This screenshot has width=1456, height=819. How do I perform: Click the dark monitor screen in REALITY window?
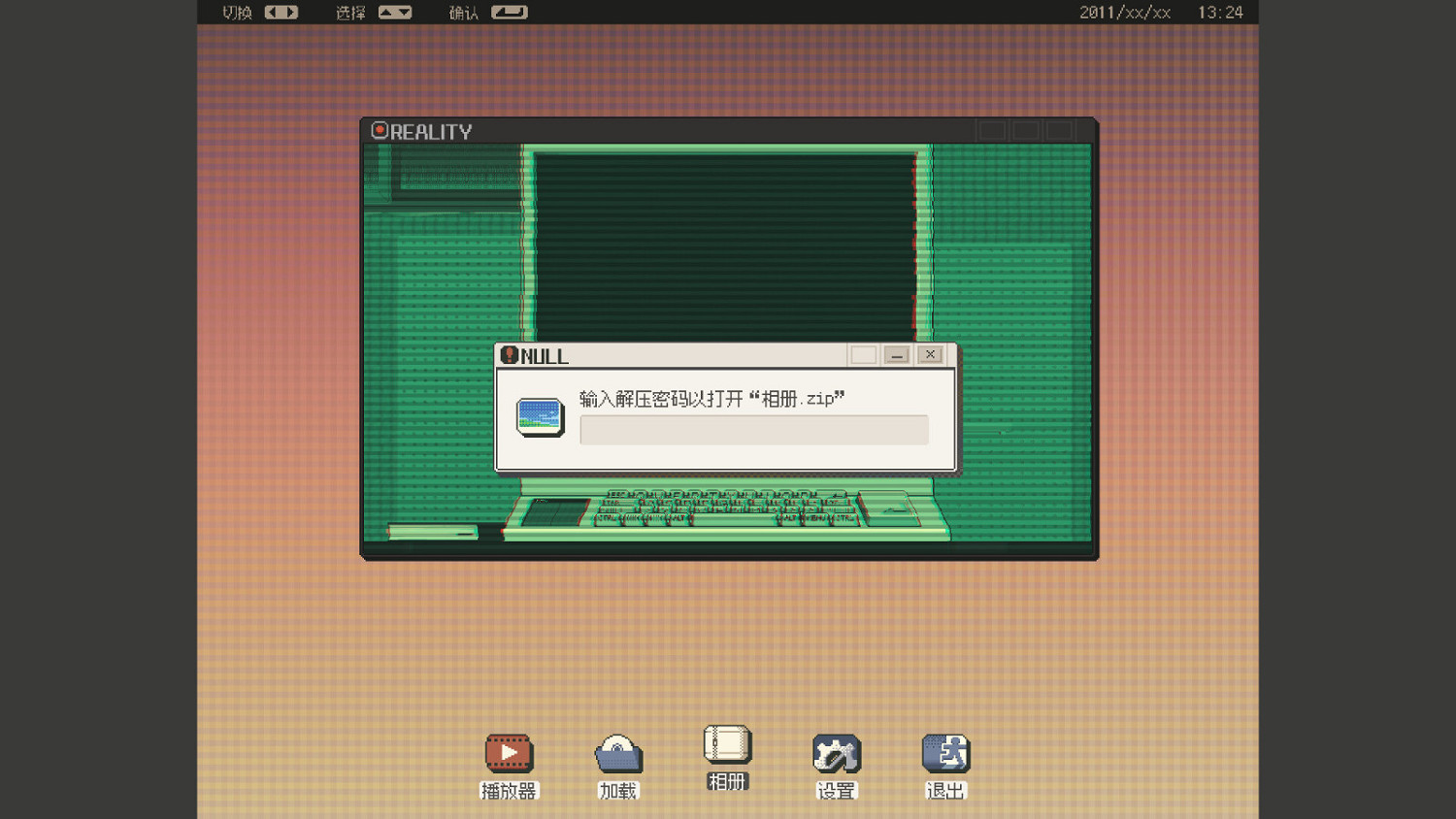coord(724,243)
